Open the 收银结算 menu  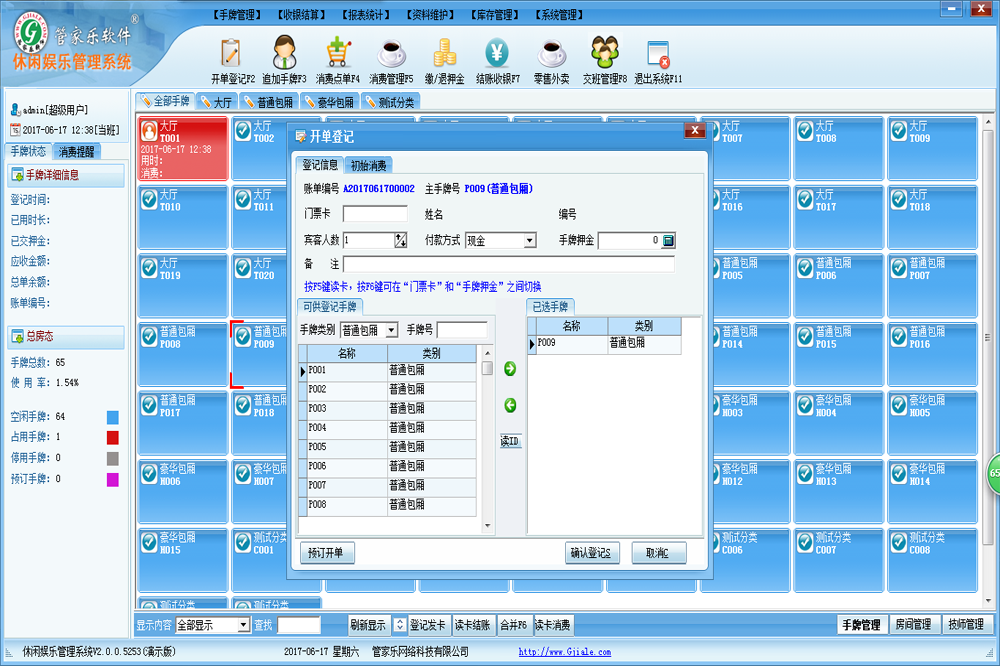tap(302, 15)
